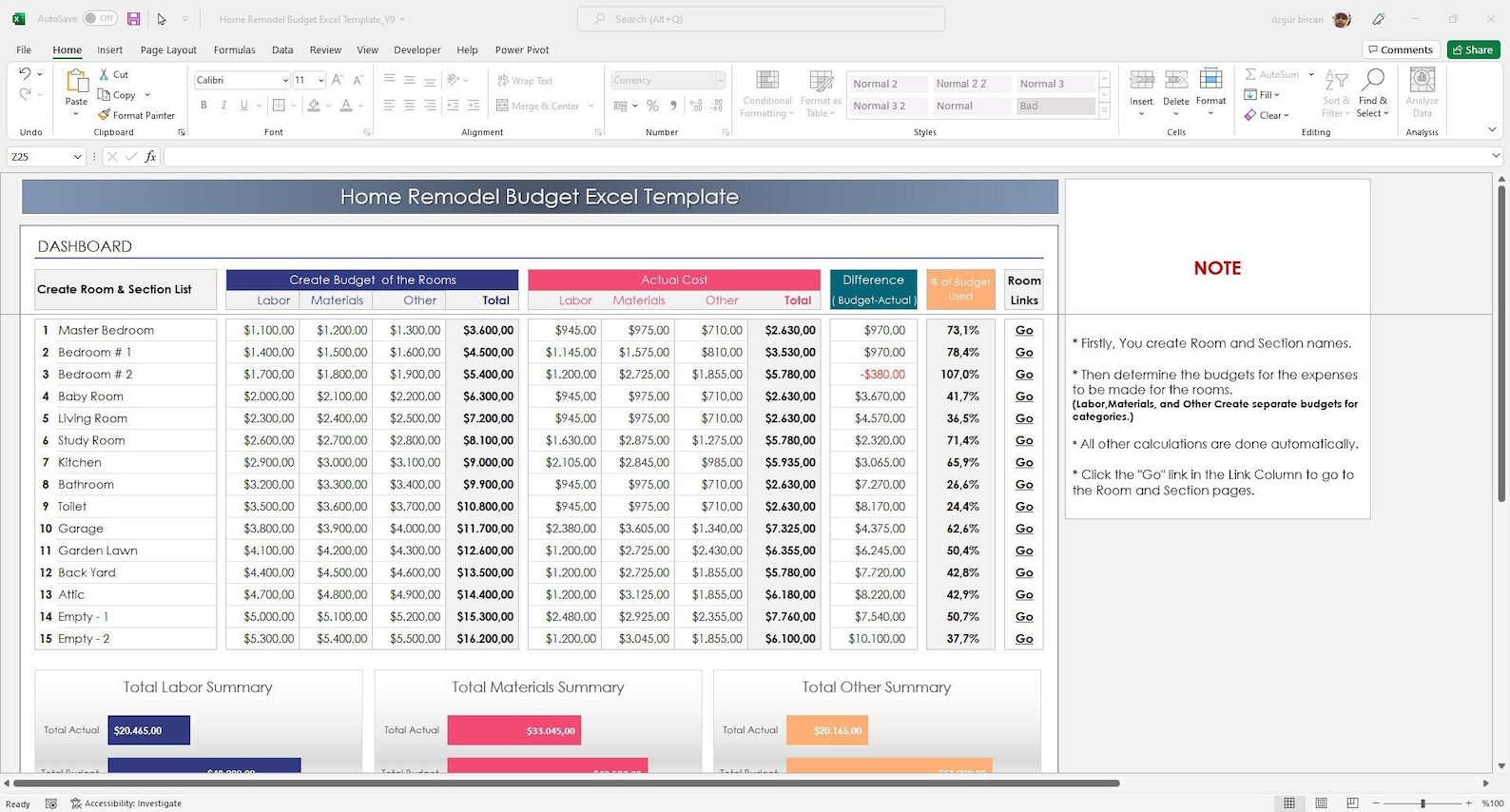Screen dimensions: 1510x812
Task: Open the Currency number format dropdown
Action: [x=720, y=81]
